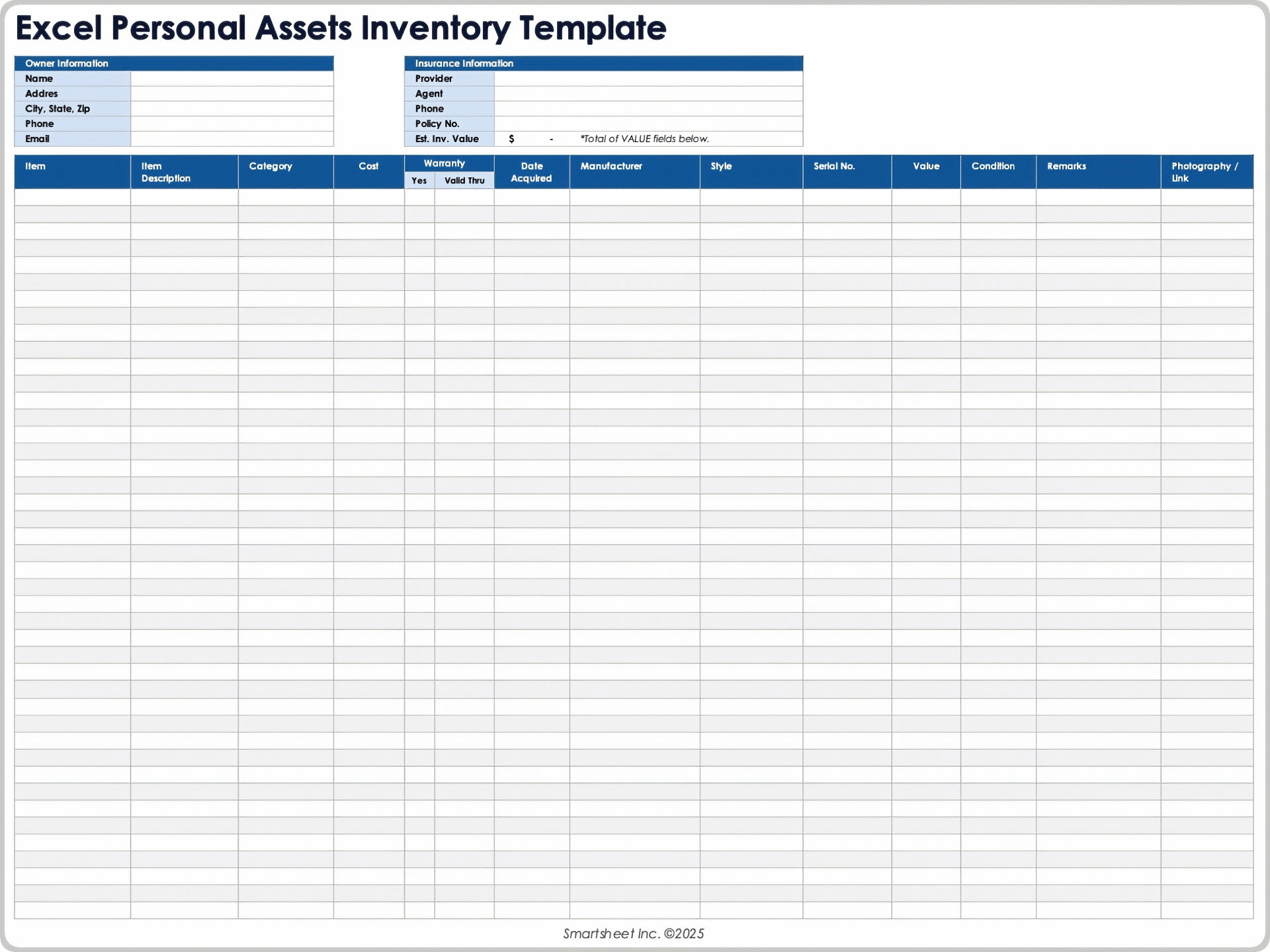This screenshot has height=952, width=1270.
Task: Click the Addres input field
Action: [232, 93]
